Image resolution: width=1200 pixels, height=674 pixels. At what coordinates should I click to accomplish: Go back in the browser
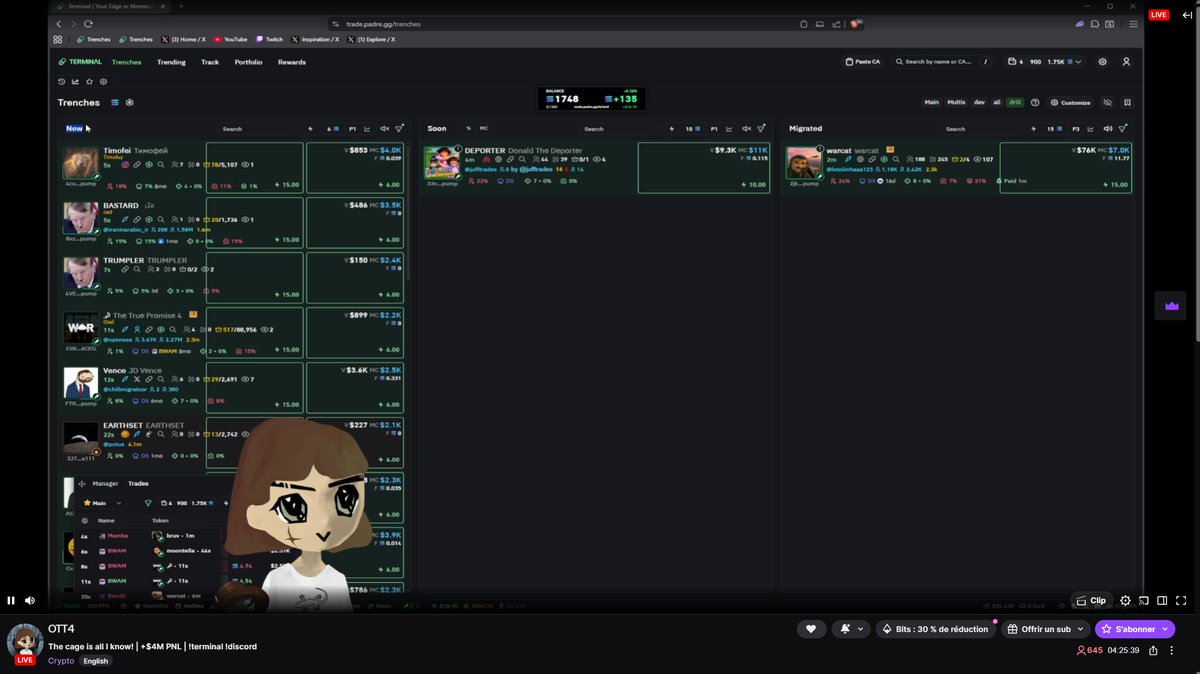click(x=58, y=23)
